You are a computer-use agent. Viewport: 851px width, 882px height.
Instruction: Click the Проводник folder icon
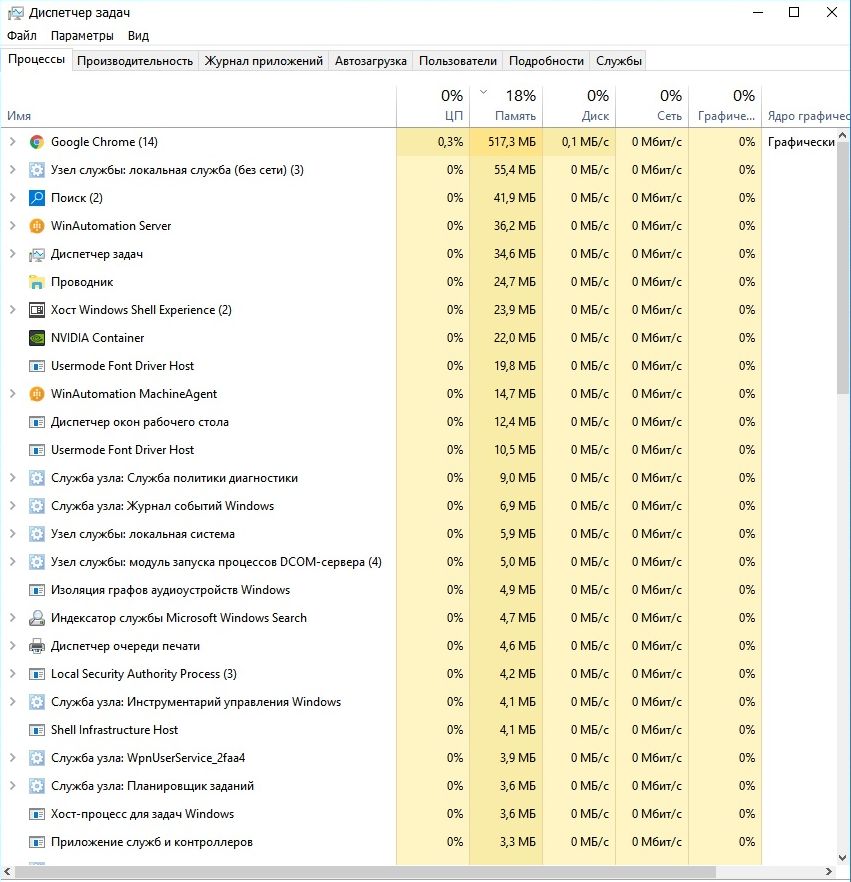coord(37,282)
